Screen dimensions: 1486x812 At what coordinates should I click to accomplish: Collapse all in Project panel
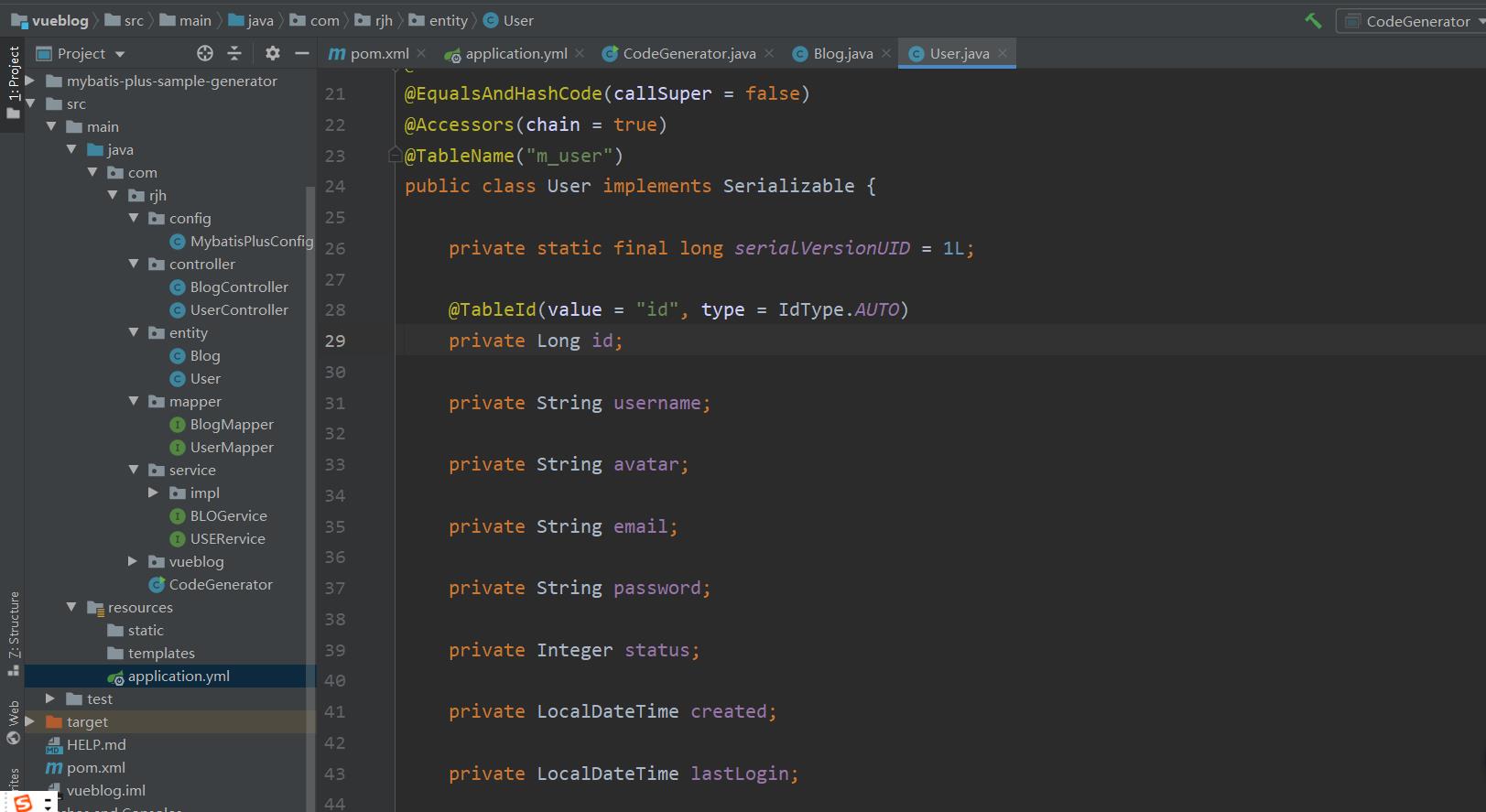234,53
